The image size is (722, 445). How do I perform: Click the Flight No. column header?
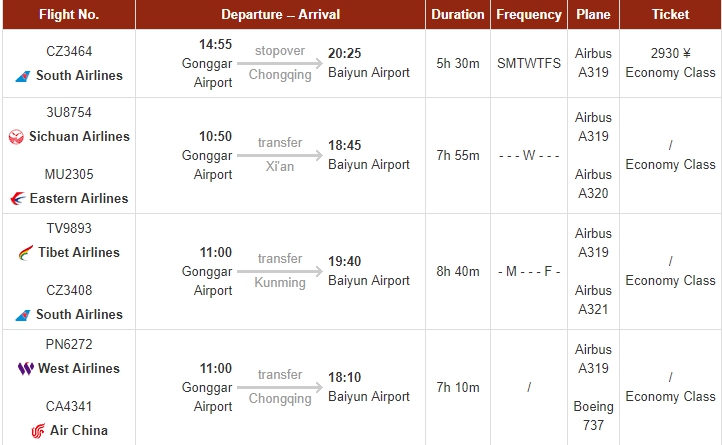click(x=69, y=15)
